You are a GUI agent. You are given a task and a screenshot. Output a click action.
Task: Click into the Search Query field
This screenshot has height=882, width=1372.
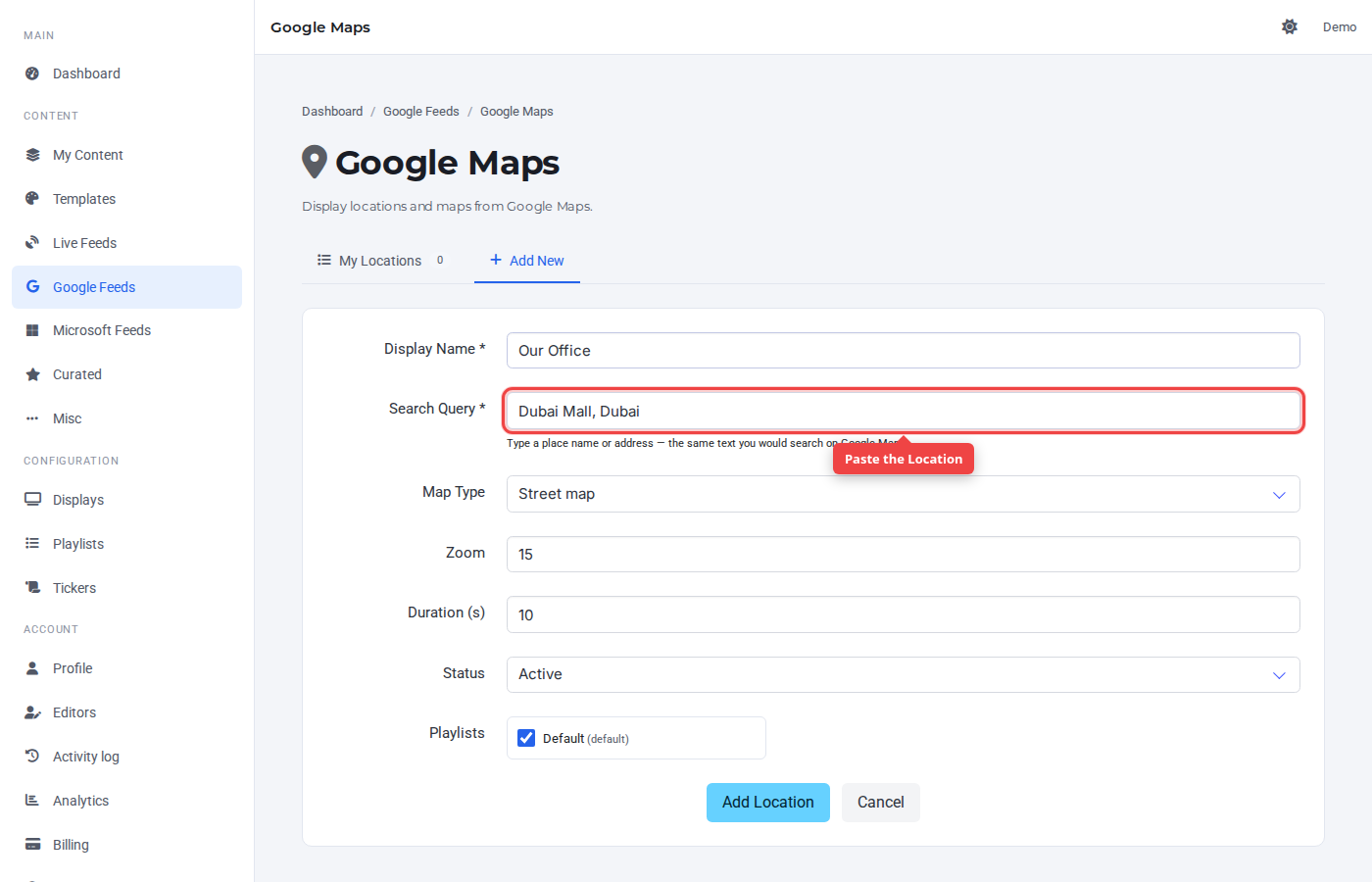click(903, 411)
